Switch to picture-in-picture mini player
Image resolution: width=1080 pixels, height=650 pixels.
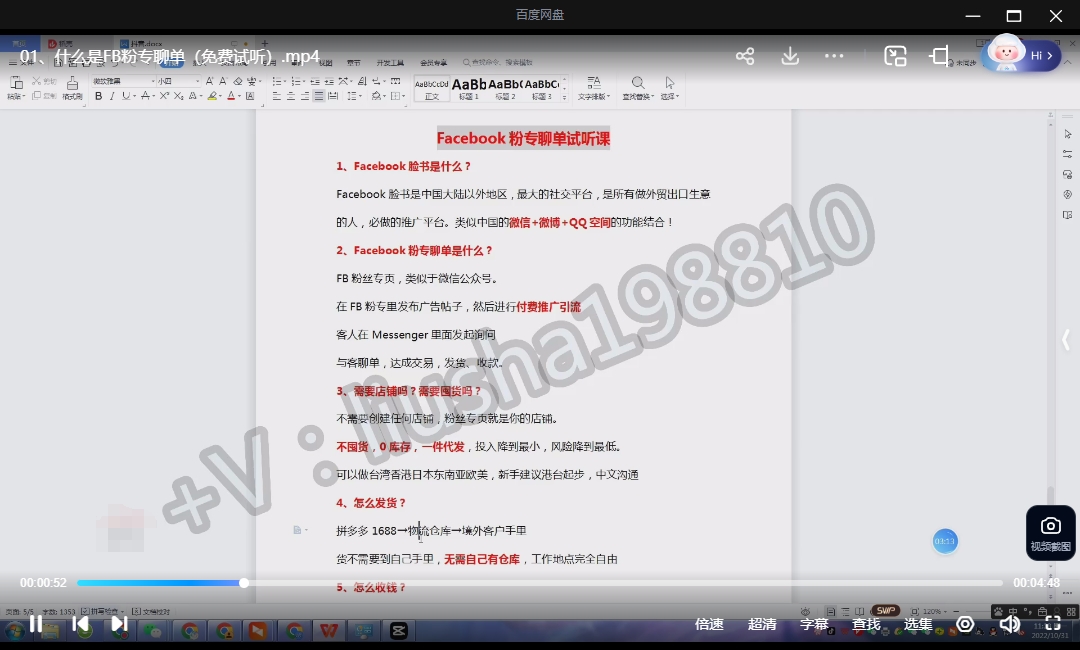895,56
